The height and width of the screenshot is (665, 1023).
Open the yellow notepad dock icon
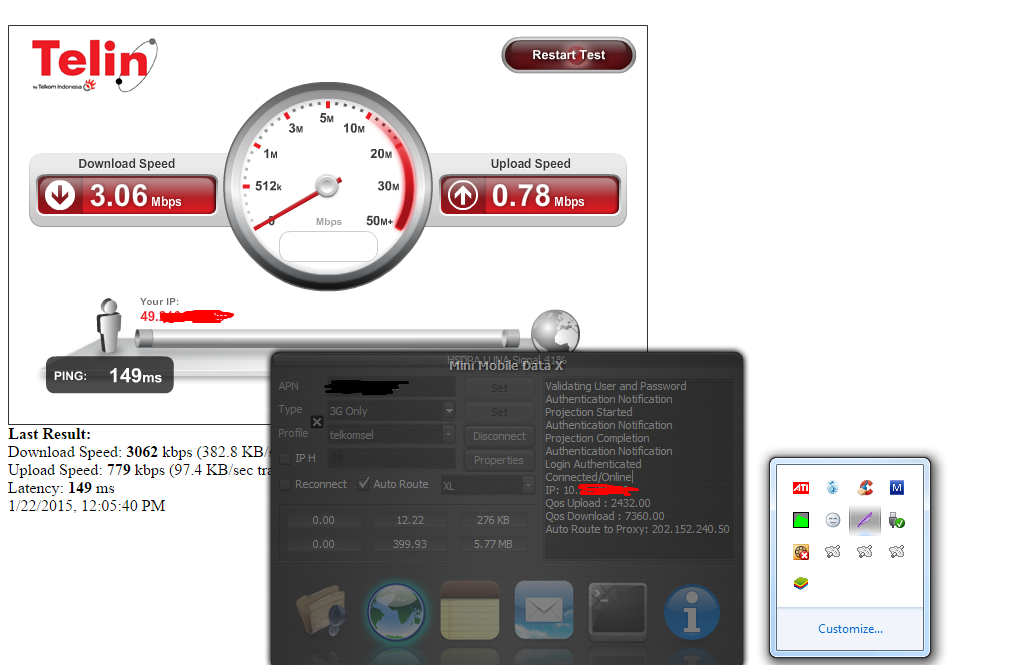470,610
